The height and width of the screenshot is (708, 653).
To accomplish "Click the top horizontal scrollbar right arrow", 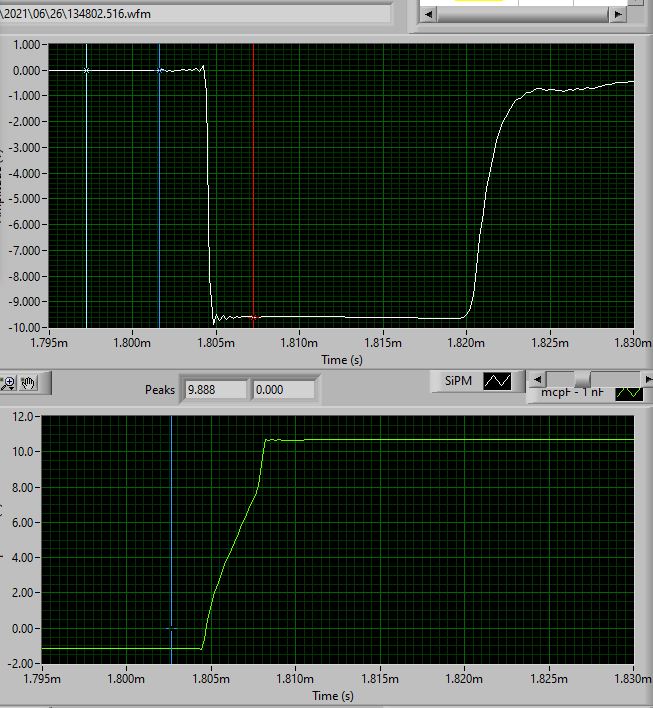I will click(617, 14).
